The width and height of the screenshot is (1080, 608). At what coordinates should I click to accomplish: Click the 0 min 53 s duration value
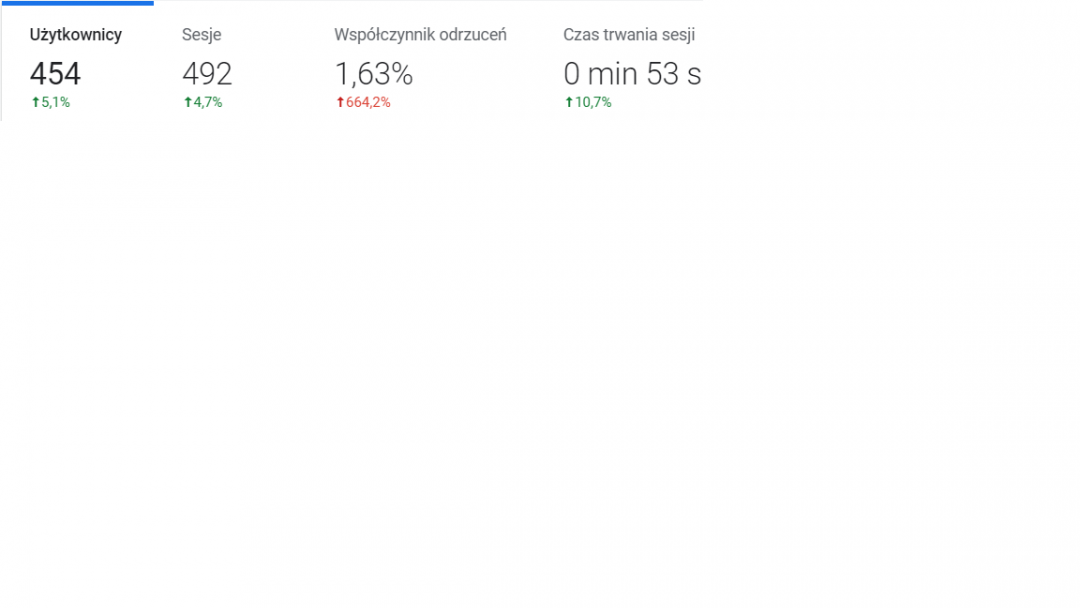[x=632, y=74]
